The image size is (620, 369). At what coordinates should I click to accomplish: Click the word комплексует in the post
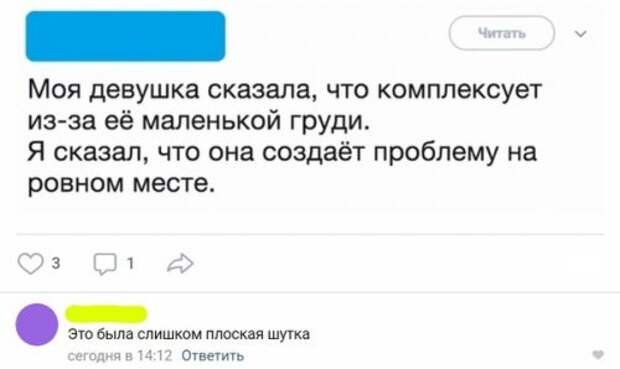[459, 92]
